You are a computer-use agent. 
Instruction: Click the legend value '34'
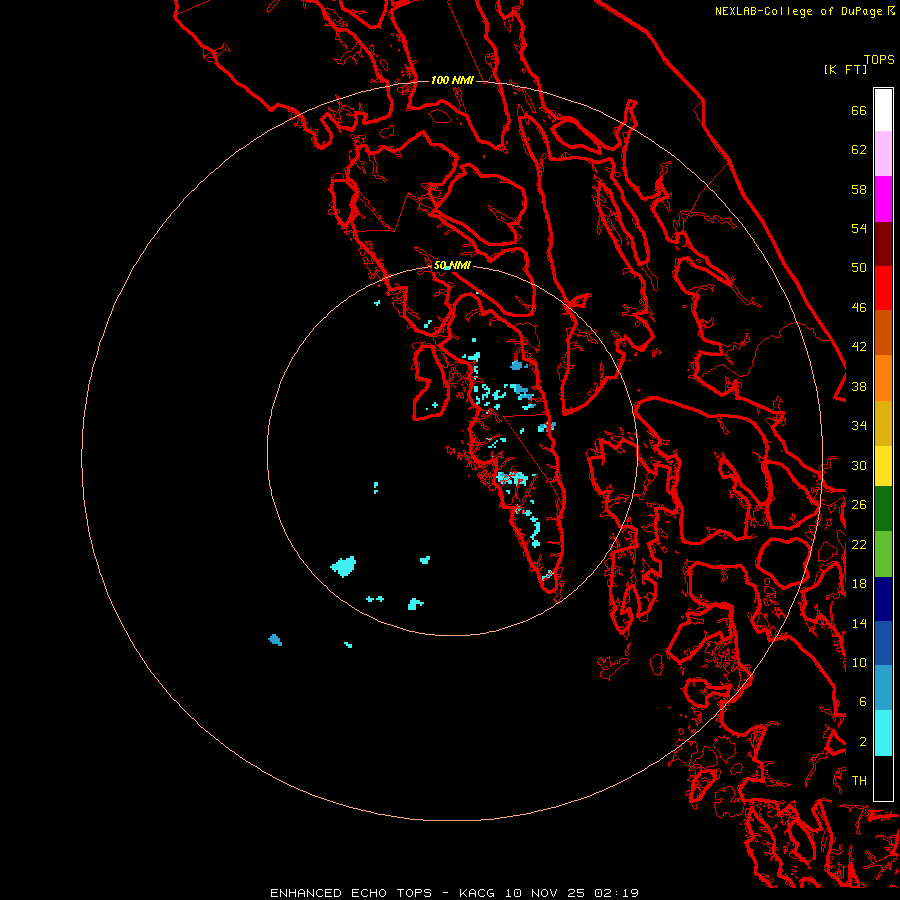859,426
